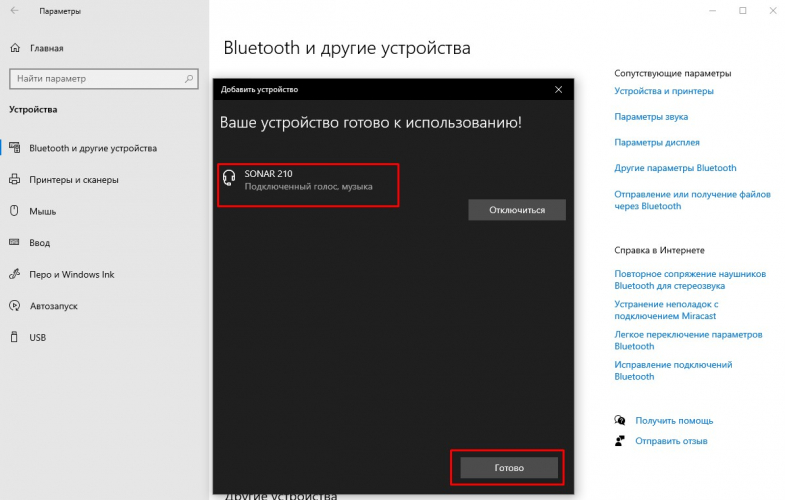785x500 pixels.
Task: Open Повторное сопряжение наушников Bluetooth link
Action: [x=690, y=280]
